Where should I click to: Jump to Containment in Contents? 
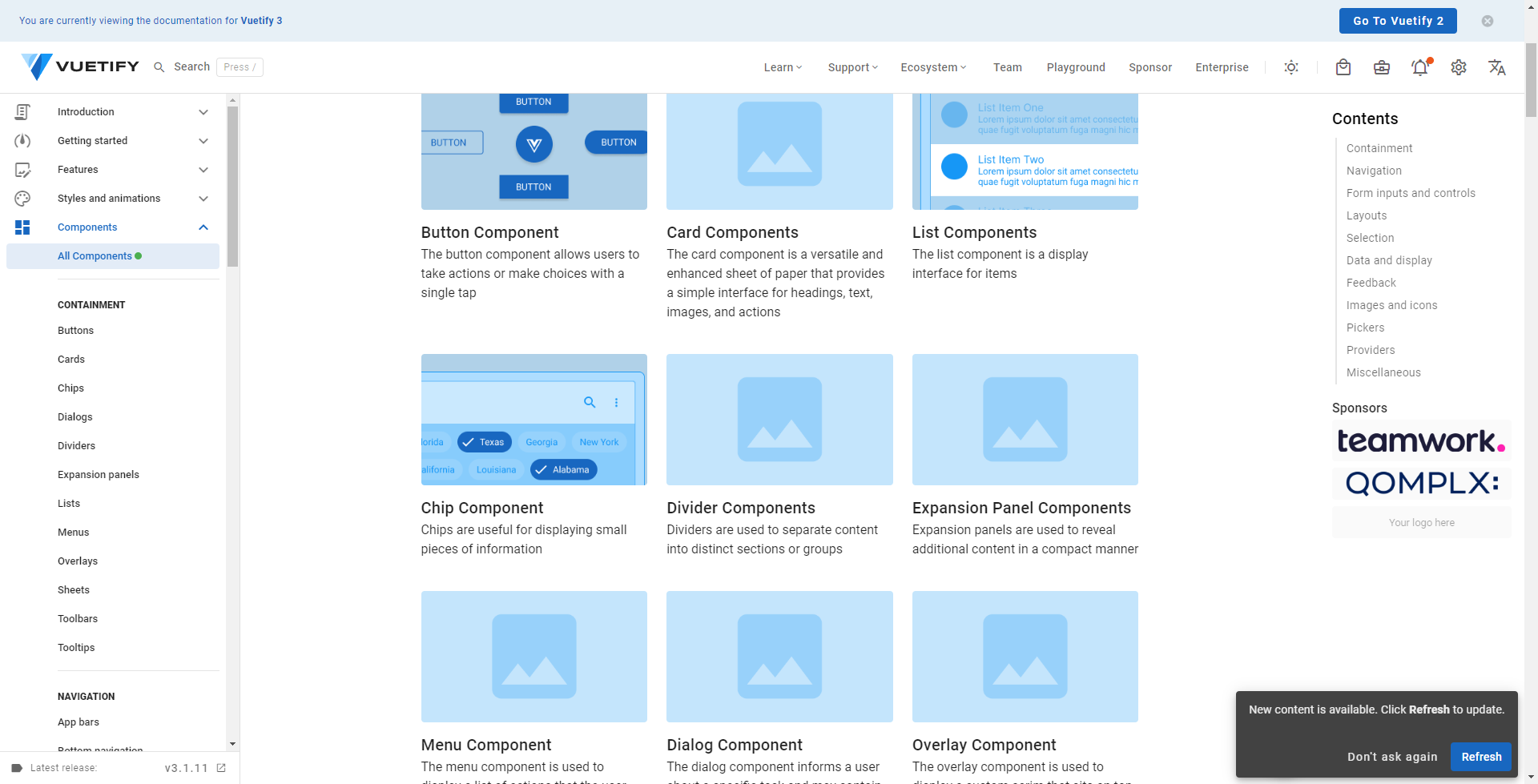click(x=1379, y=148)
